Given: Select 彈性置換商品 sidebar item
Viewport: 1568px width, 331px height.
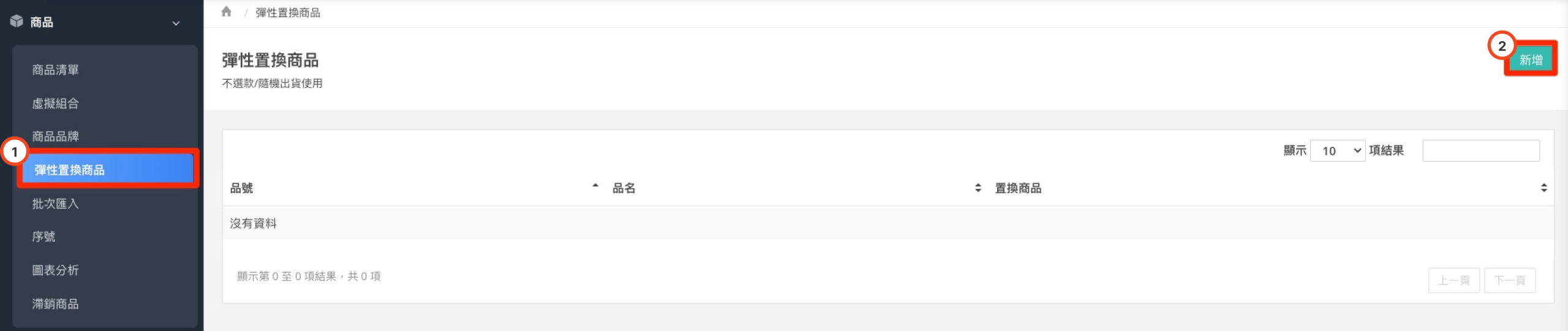Looking at the screenshot, I should (x=70, y=170).
